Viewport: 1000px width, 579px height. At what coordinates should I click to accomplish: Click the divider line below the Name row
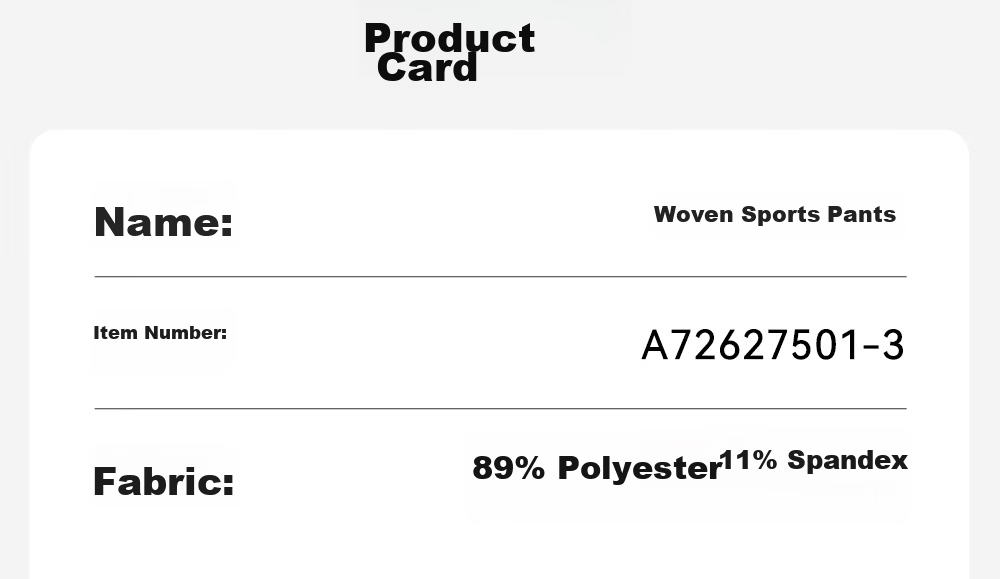(x=501, y=277)
